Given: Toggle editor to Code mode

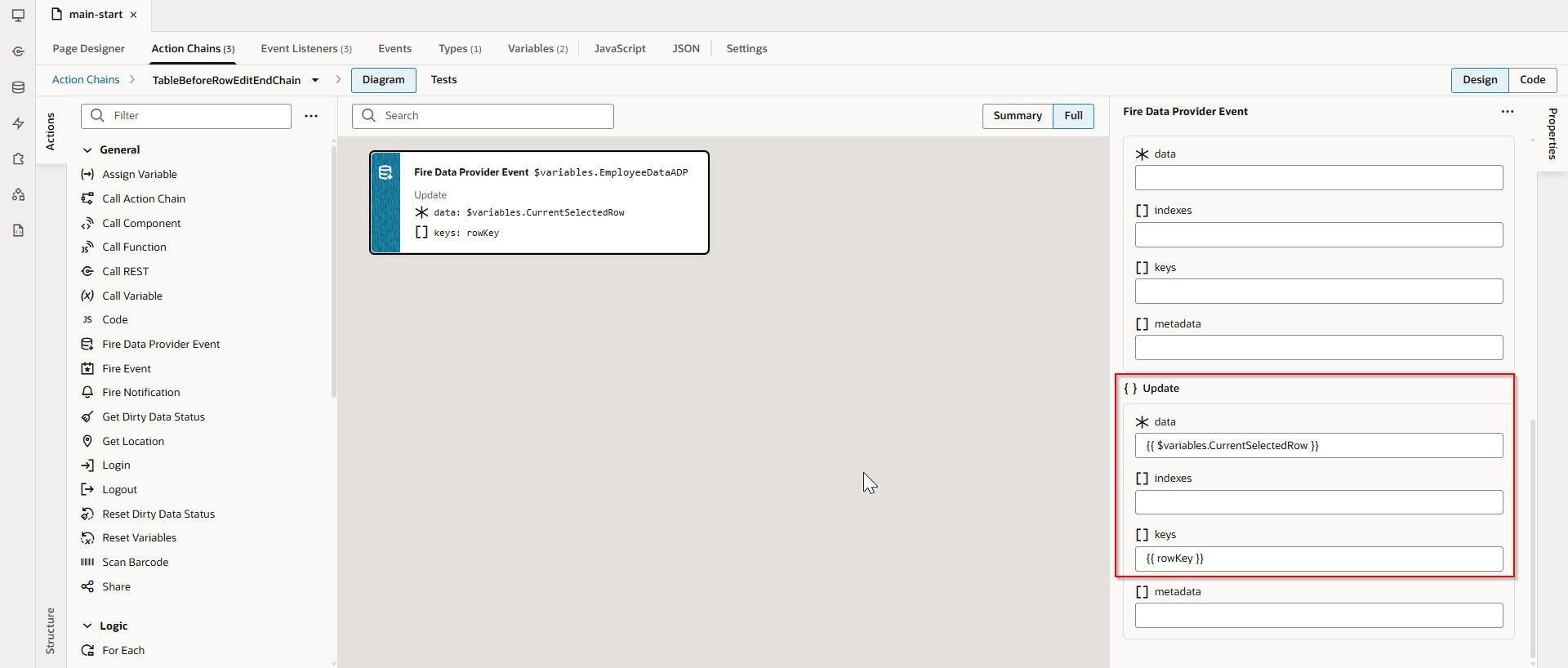Looking at the screenshot, I should pos(1532,80).
